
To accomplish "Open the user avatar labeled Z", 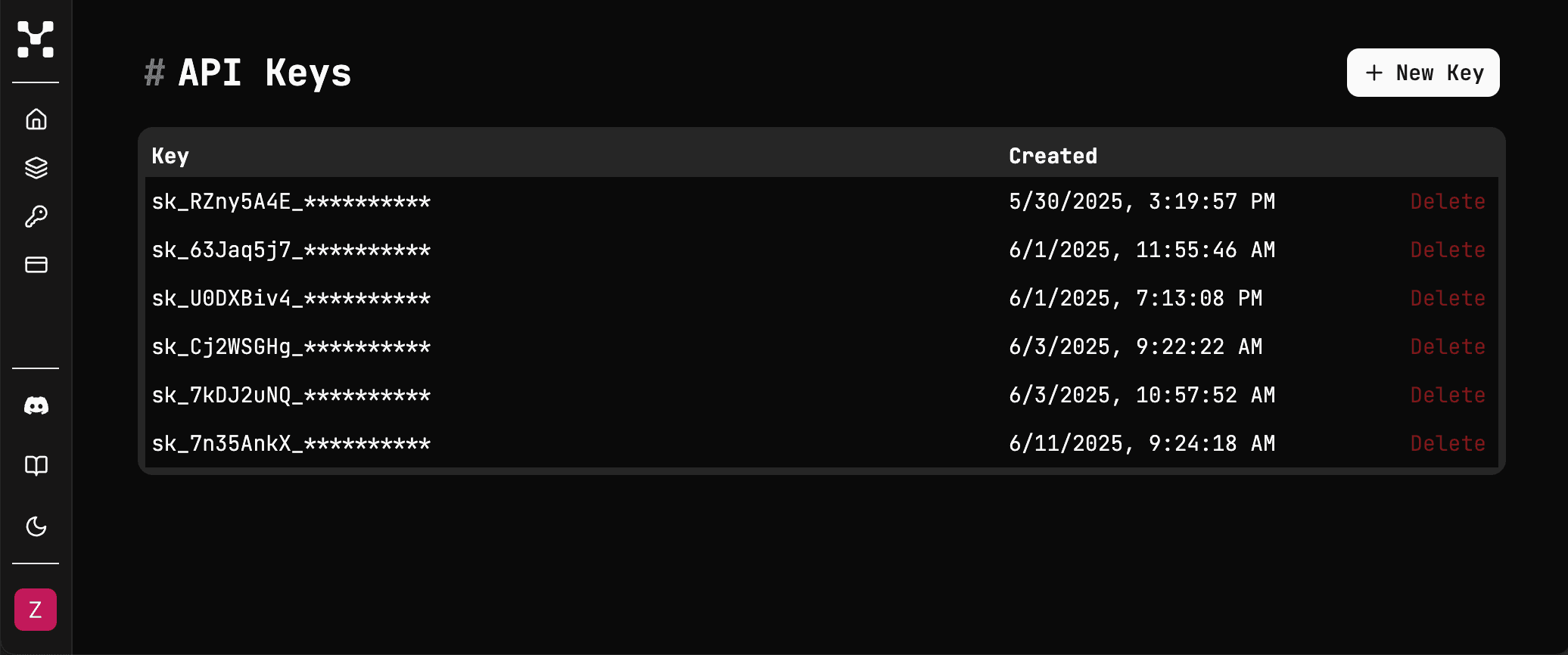I will click(x=36, y=610).
